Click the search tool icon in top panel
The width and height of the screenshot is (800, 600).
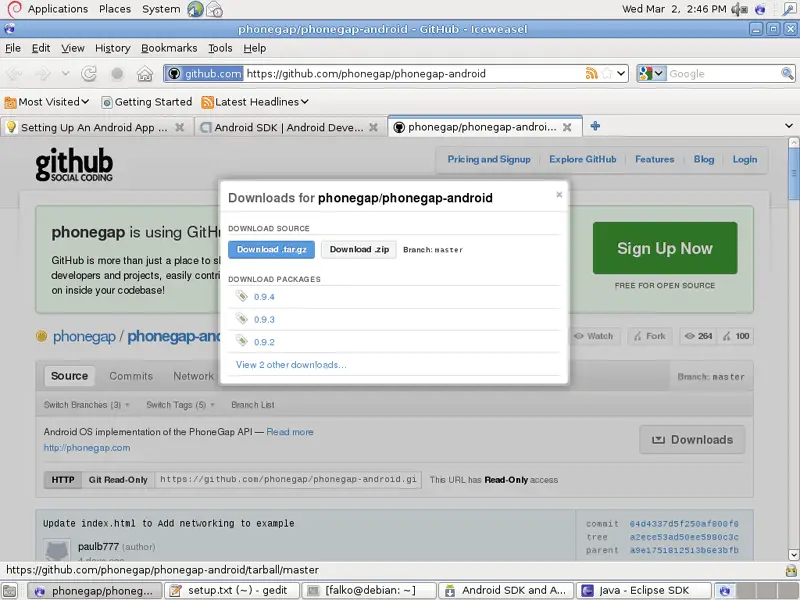(x=788, y=9)
